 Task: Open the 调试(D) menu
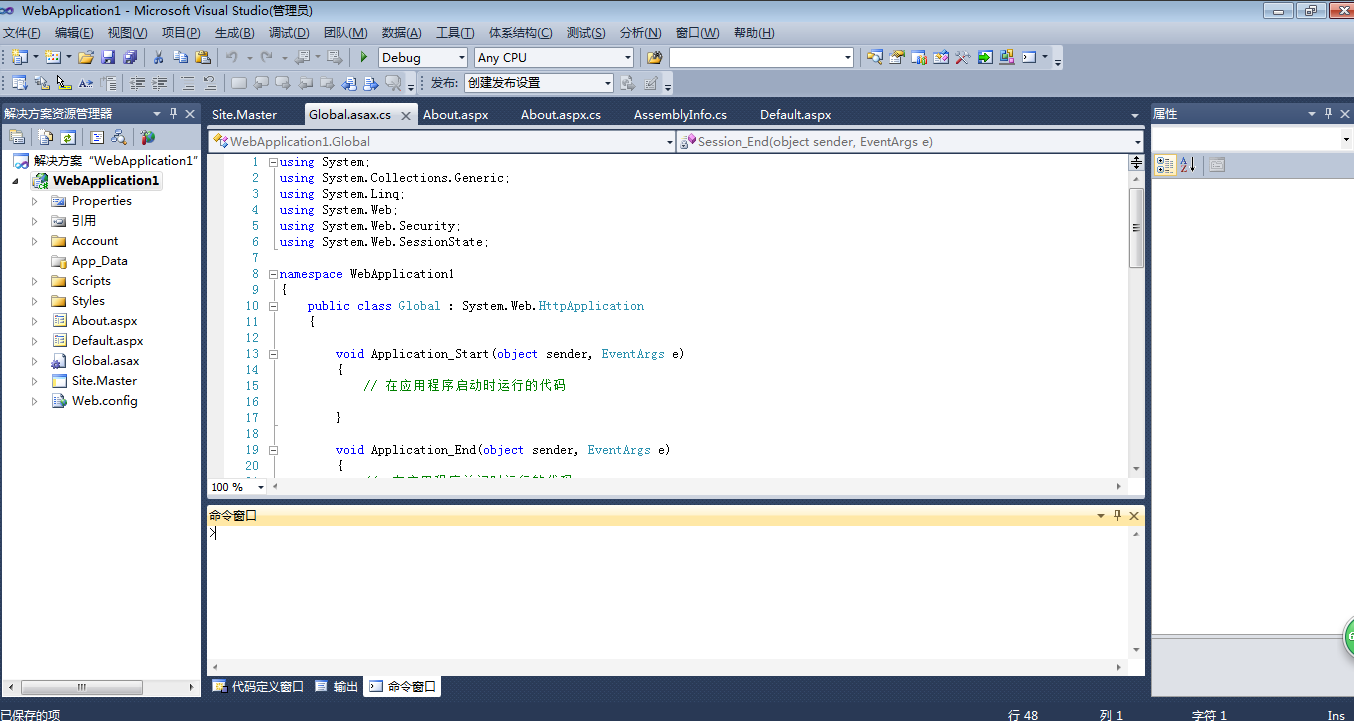(x=289, y=33)
